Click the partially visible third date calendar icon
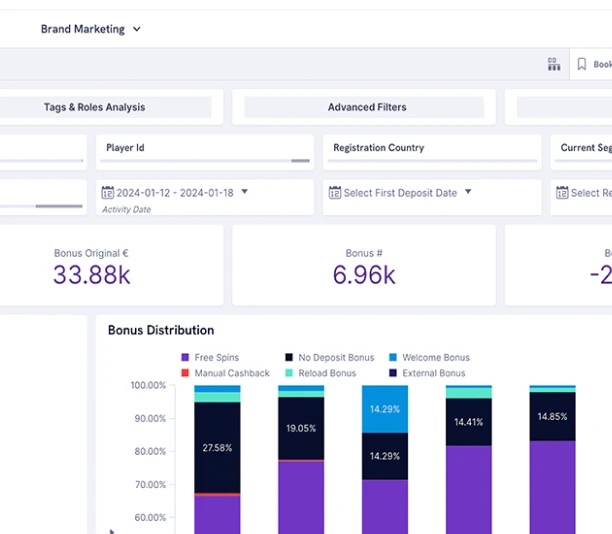This screenshot has width=612, height=534. 562,193
